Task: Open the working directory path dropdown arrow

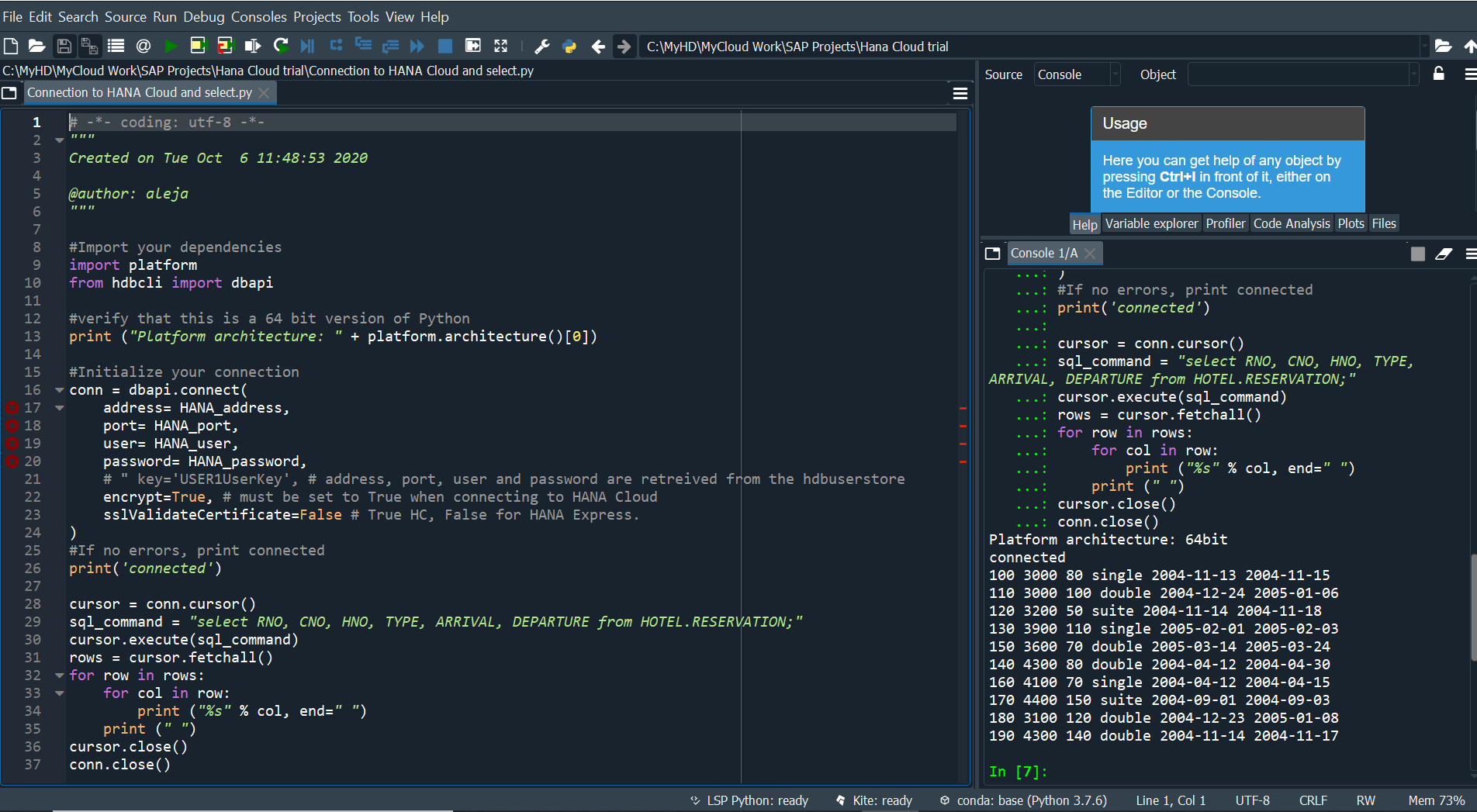Action: [x=1424, y=47]
